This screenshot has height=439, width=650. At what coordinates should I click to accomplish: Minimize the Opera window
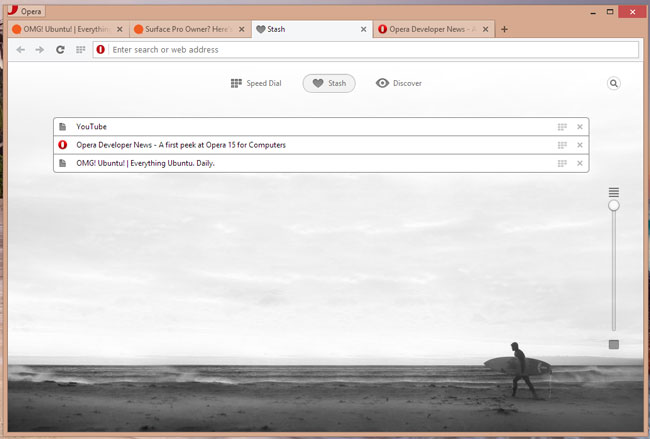(x=593, y=12)
